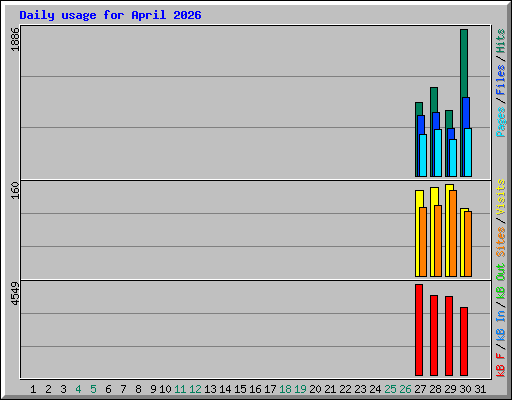Viewport: 512px width, 400px height.
Task: Click weekend day 4 on the x-axis
Action: 78,389
